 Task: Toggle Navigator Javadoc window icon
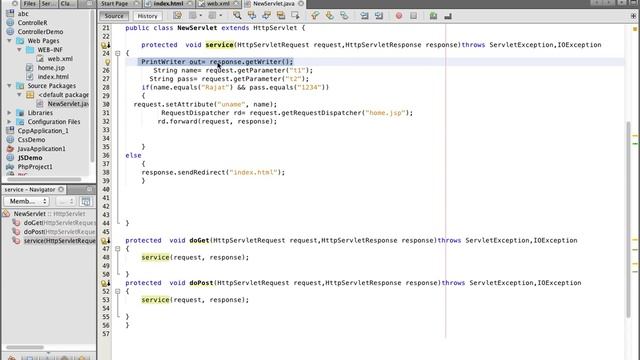point(86,201)
